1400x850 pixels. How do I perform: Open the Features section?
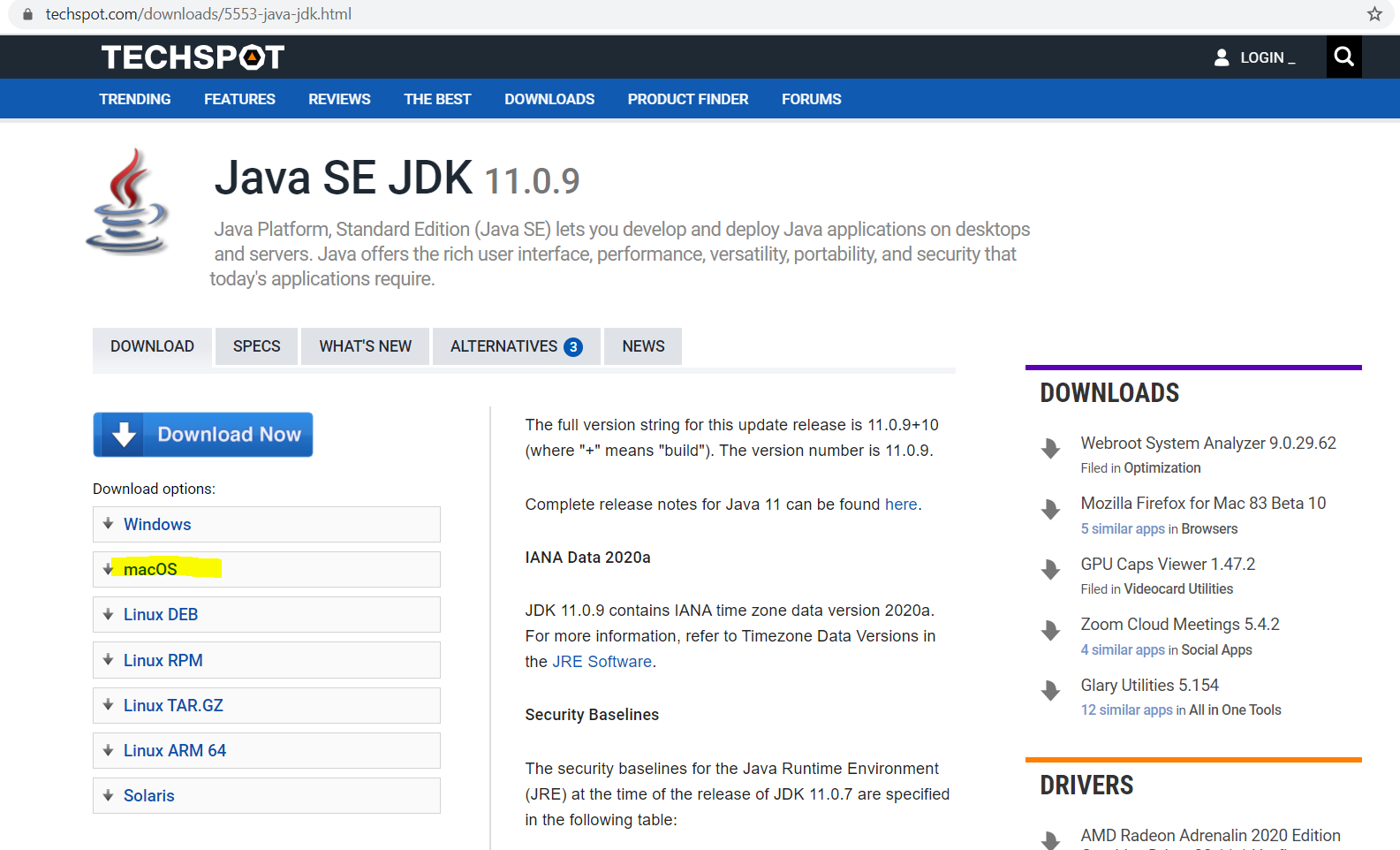click(x=239, y=99)
